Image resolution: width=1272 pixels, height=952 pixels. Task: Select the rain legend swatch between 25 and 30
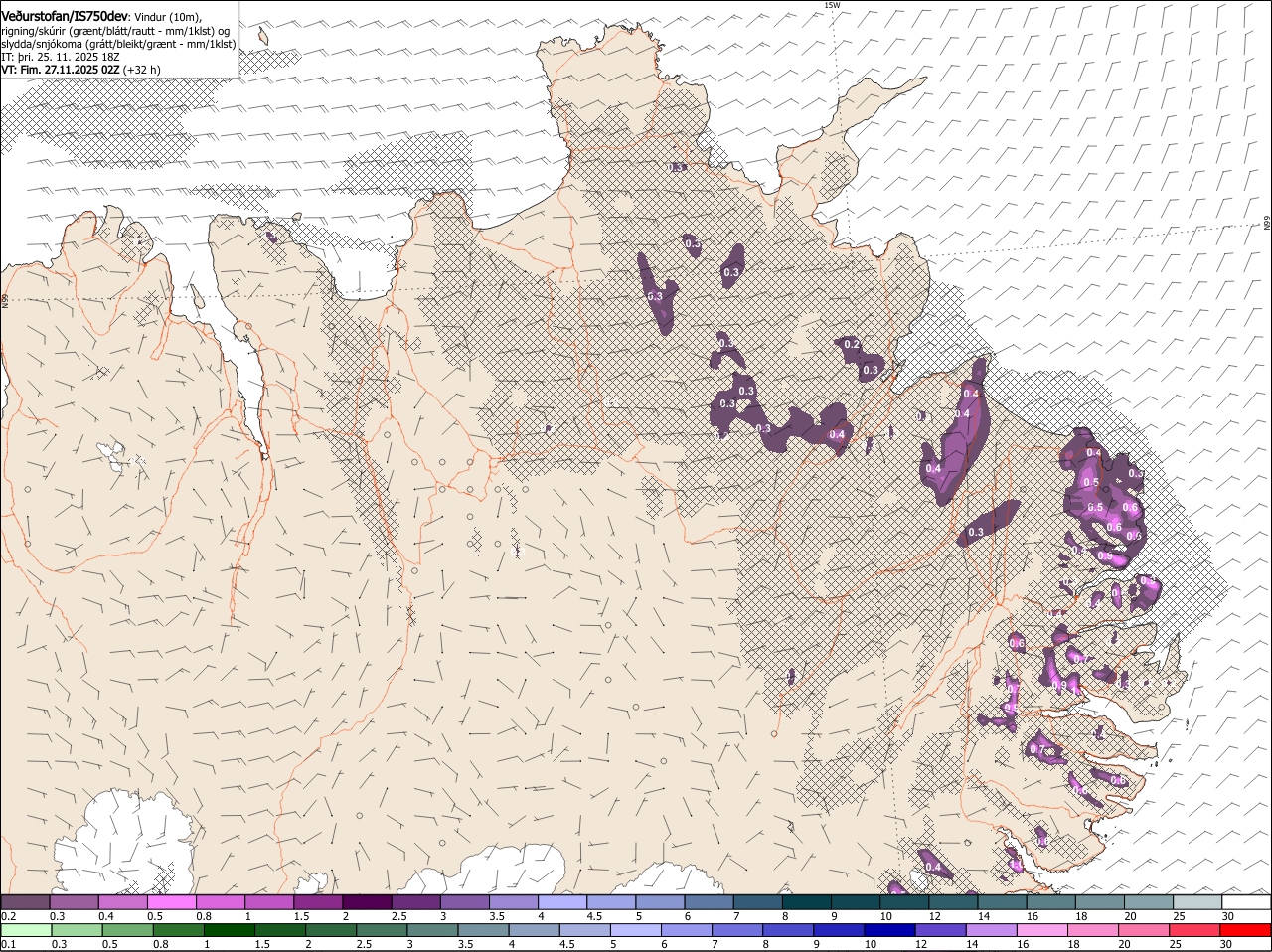click(x=1196, y=931)
